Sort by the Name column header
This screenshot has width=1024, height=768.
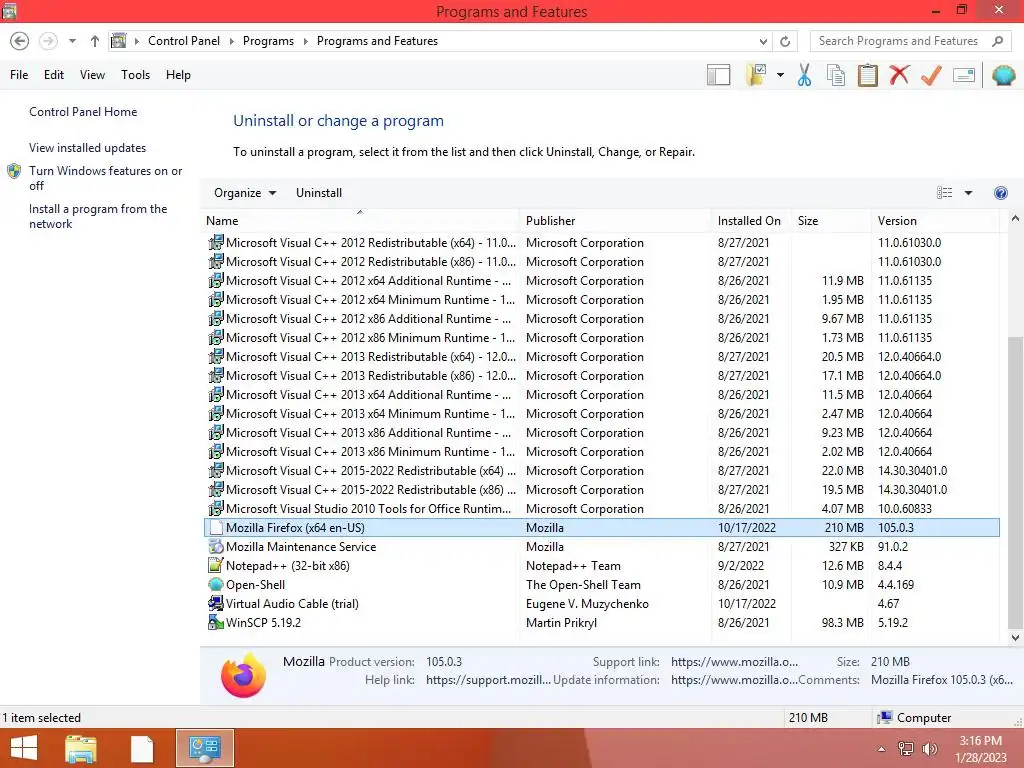coord(360,221)
